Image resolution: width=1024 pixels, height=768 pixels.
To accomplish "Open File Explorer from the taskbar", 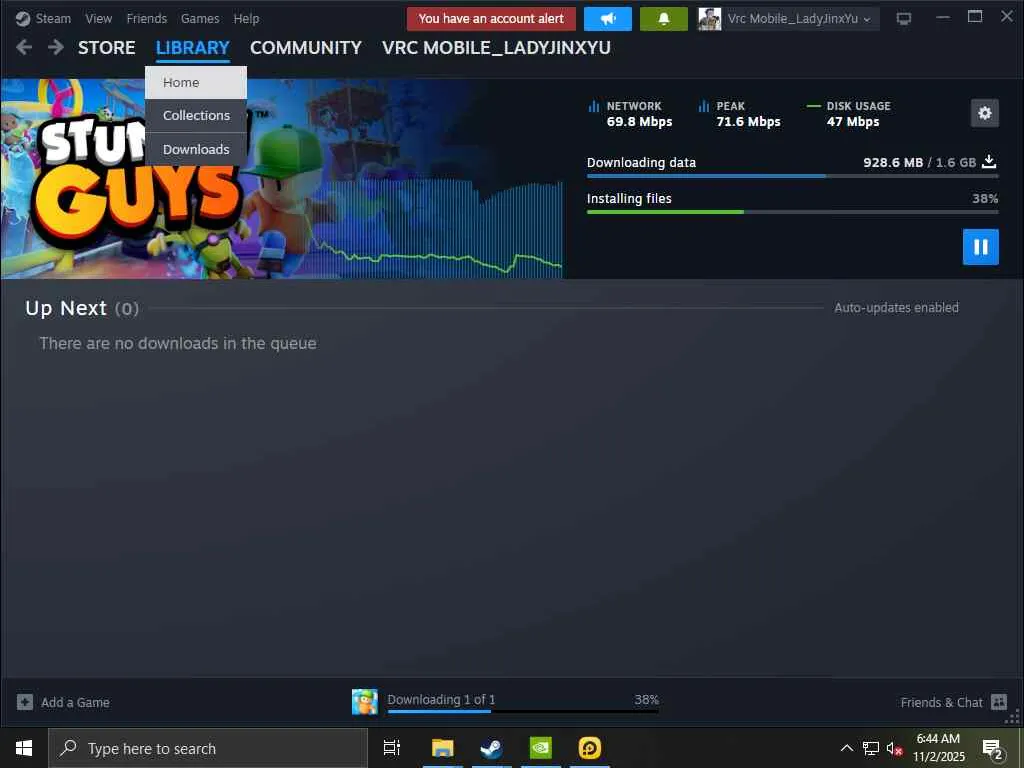I will [442, 748].
